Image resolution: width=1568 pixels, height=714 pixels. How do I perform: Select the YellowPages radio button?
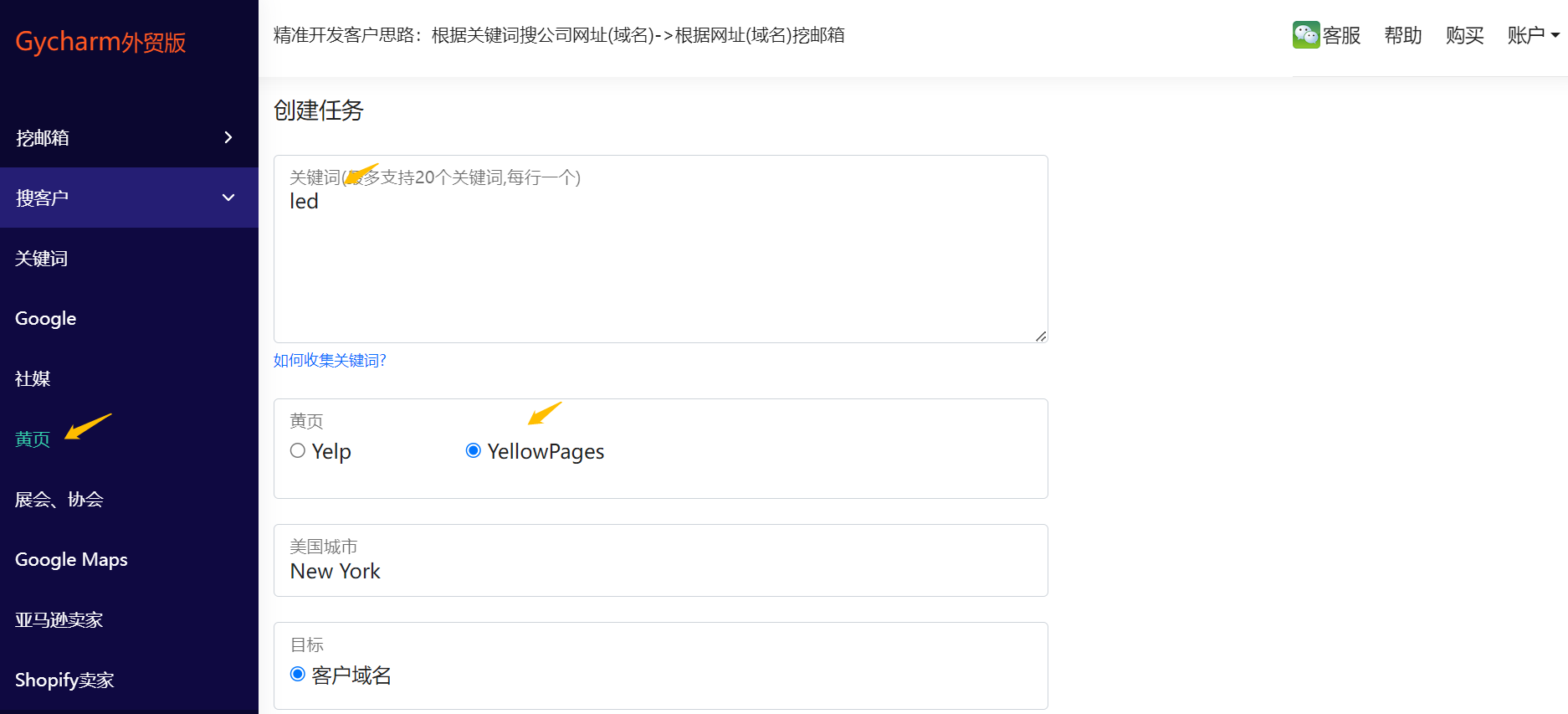click(474, 451)
